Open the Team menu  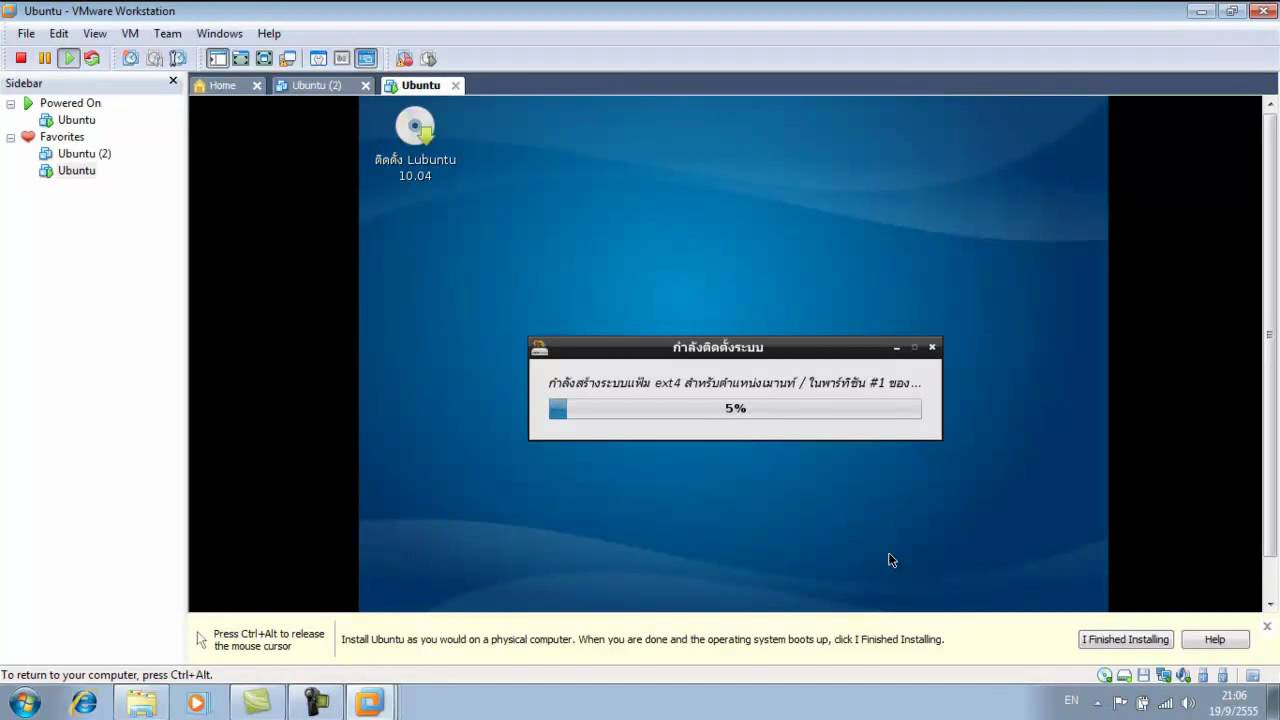(167, 33)
